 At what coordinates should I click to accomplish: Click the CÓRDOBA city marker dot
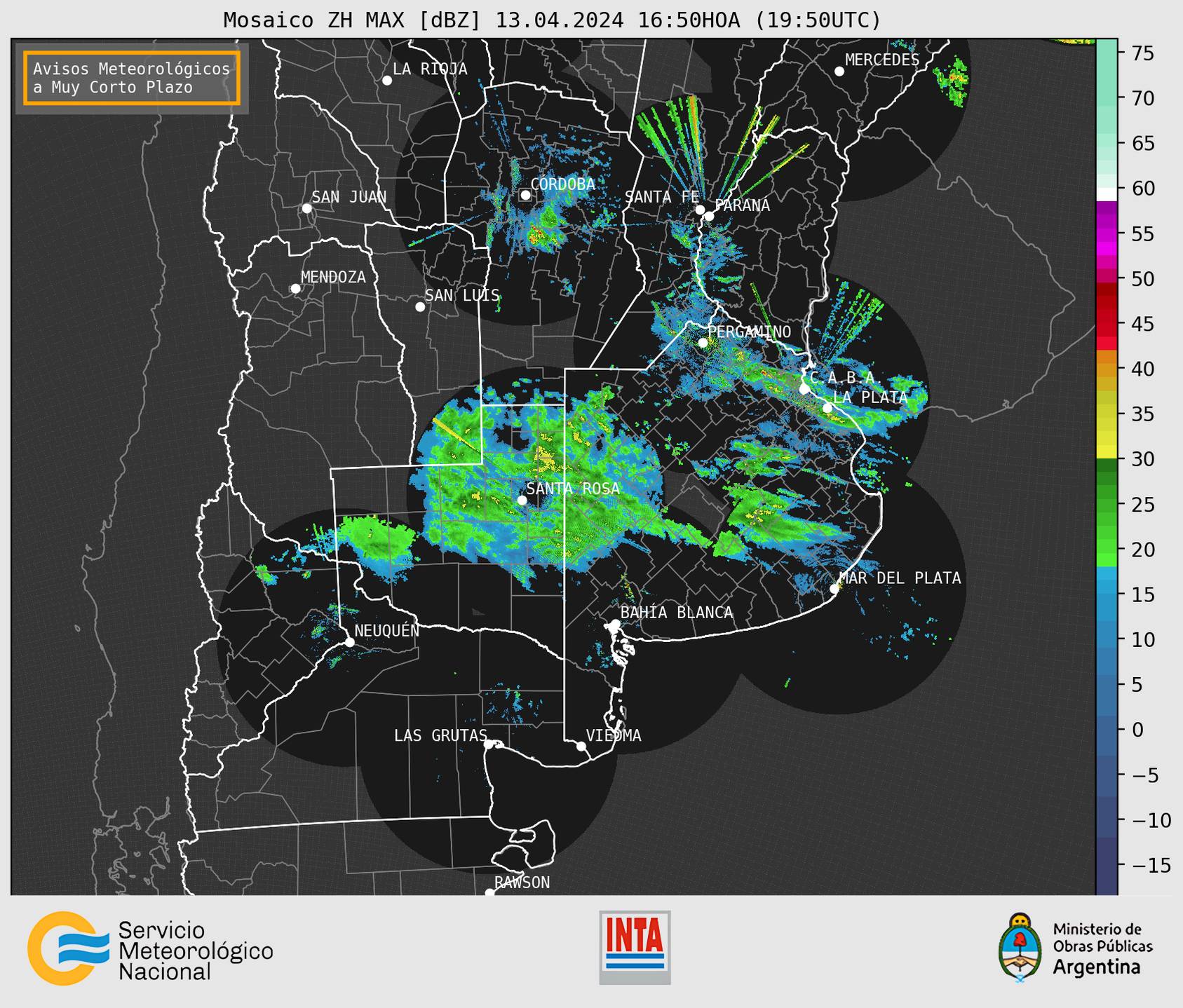525,196
